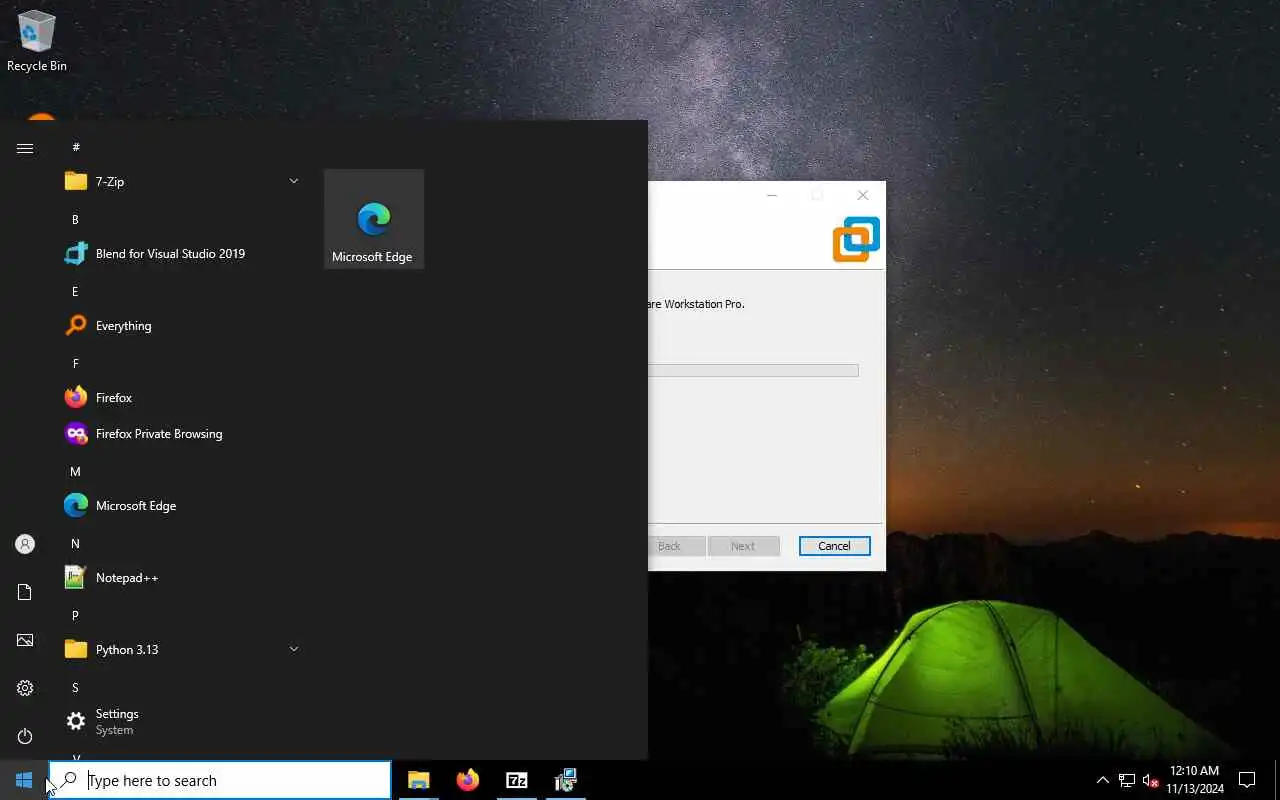Open the VMware installer taskbar icon
Screen dimensions: 1280x800
click(565, 780)
